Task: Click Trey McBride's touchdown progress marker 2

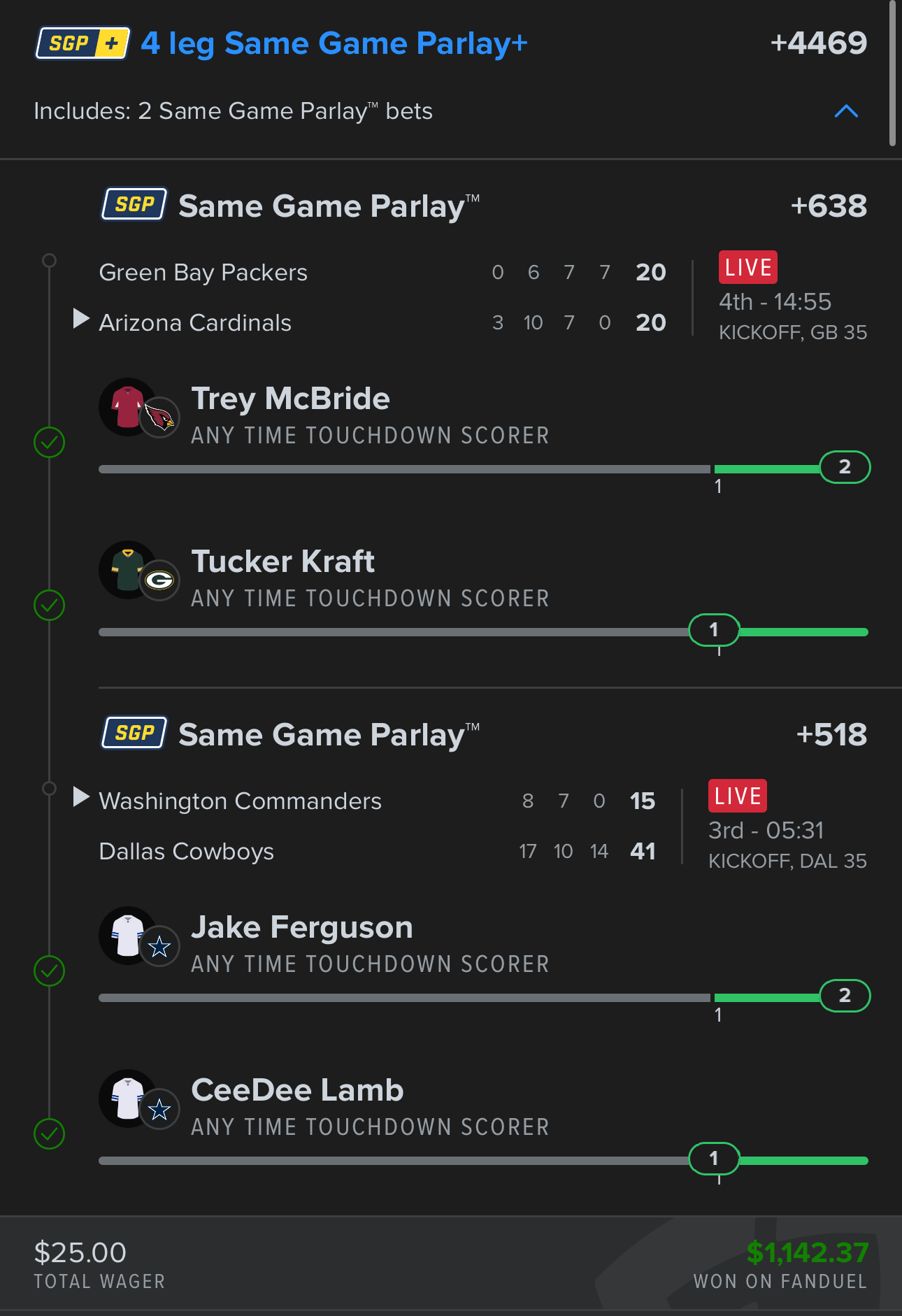Action: pyautogui.click(x=845, y=467)
